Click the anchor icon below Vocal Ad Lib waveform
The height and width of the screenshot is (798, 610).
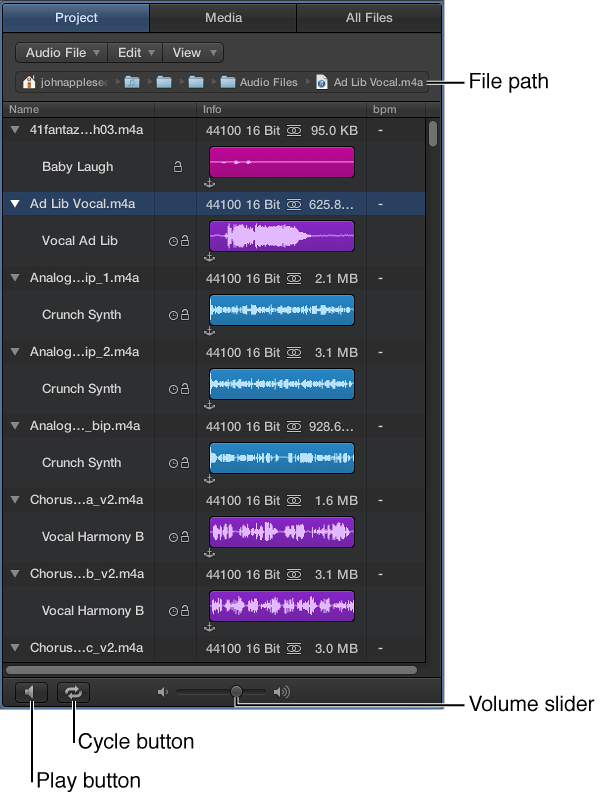point(210,257)
